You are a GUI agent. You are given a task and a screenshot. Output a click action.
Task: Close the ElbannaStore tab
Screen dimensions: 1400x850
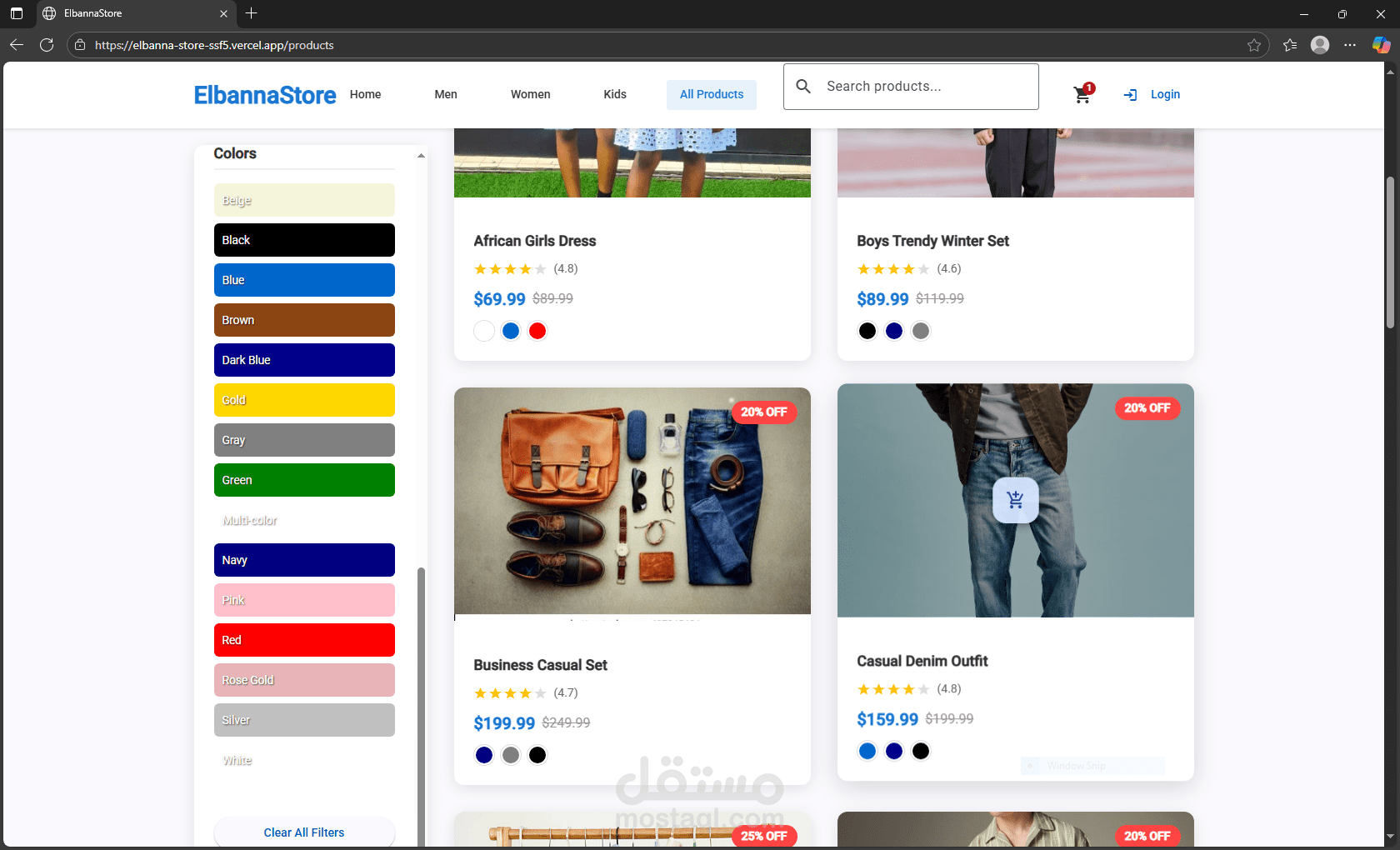click(223, 13)
